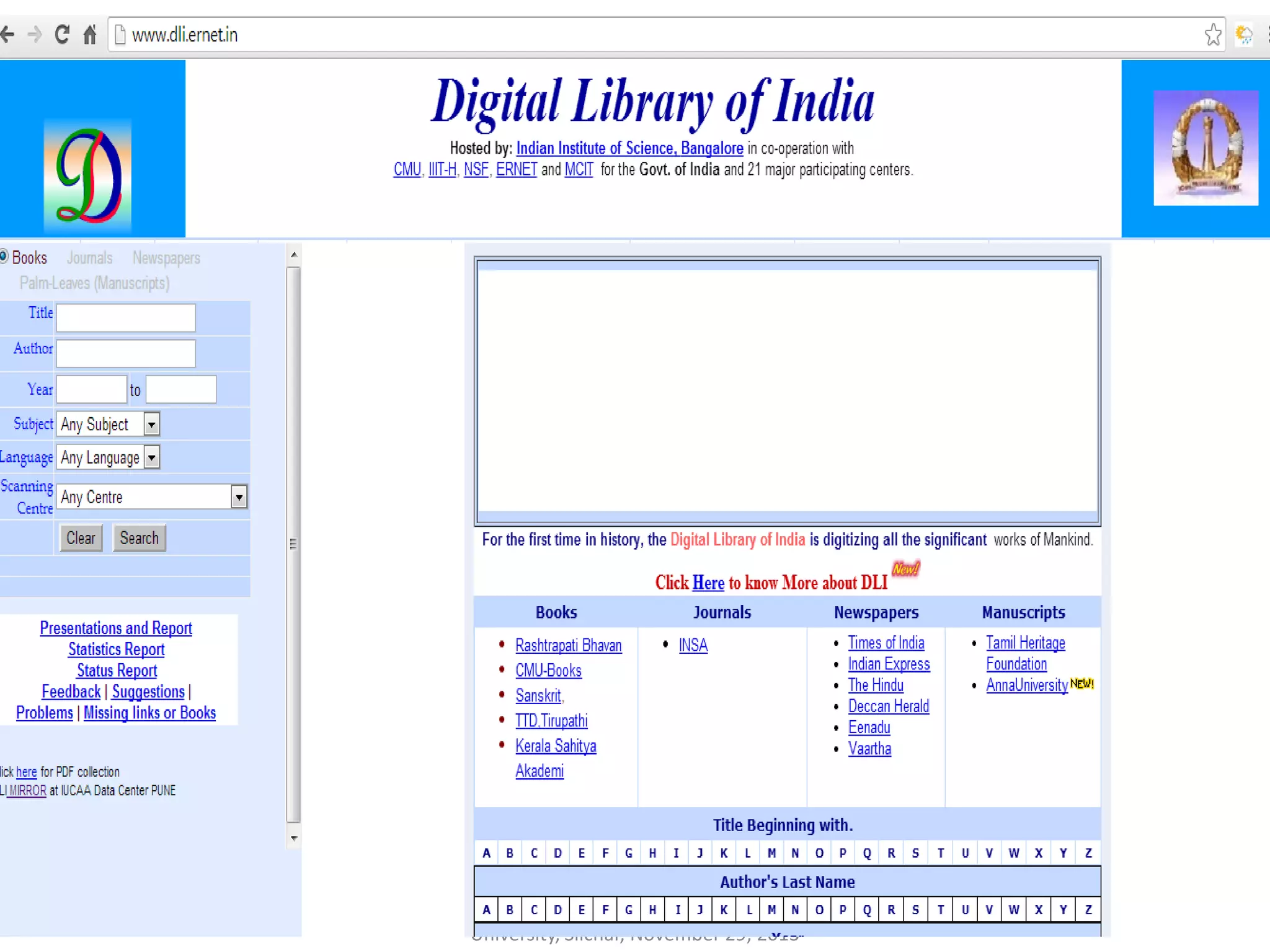Open TTD,Tirupathi link
Screen dimensions: 1270x952
551,721
